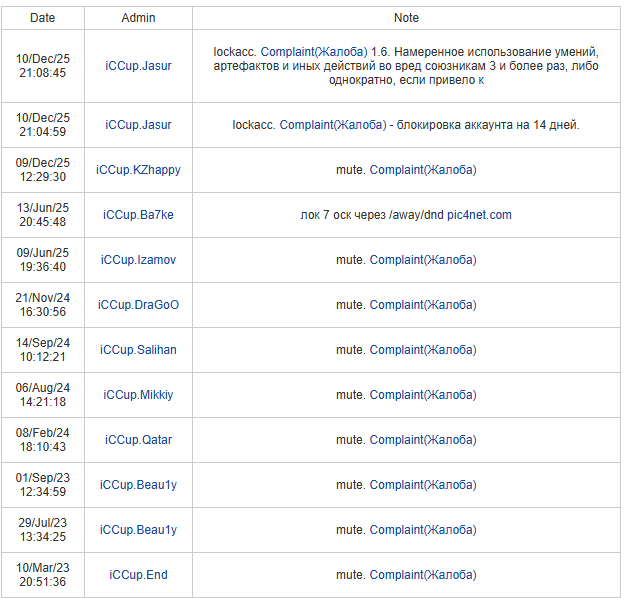
Task: Open Complaint link in iCCup.Qatar row
Action: pyautogui.click(x=422, y=440)
